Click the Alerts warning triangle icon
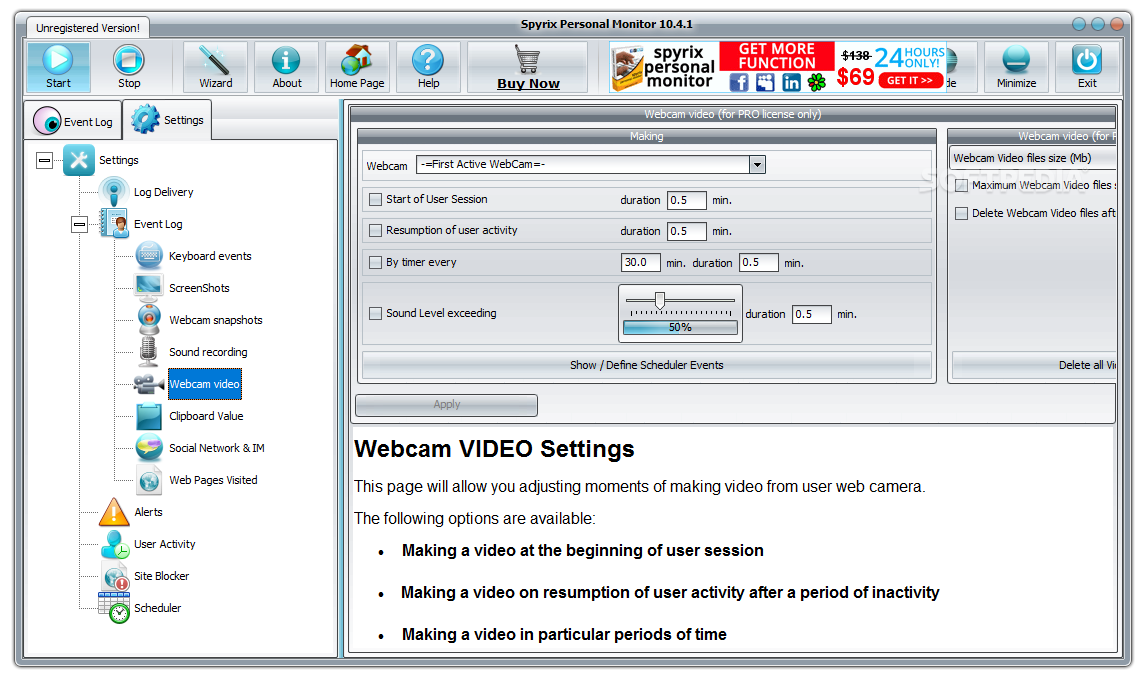1147x678 pixels. (x=114, y=512)
